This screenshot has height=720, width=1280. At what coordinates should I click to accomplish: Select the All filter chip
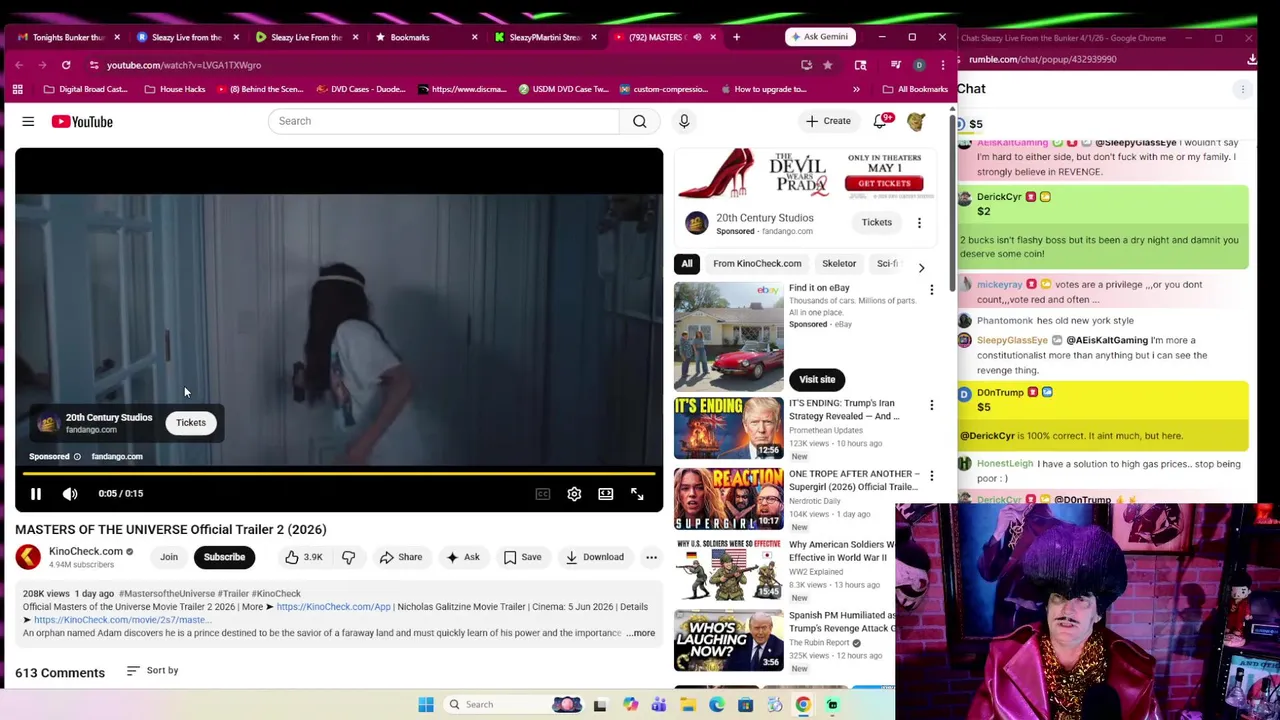pyautogui.click(x=687, y=263)
